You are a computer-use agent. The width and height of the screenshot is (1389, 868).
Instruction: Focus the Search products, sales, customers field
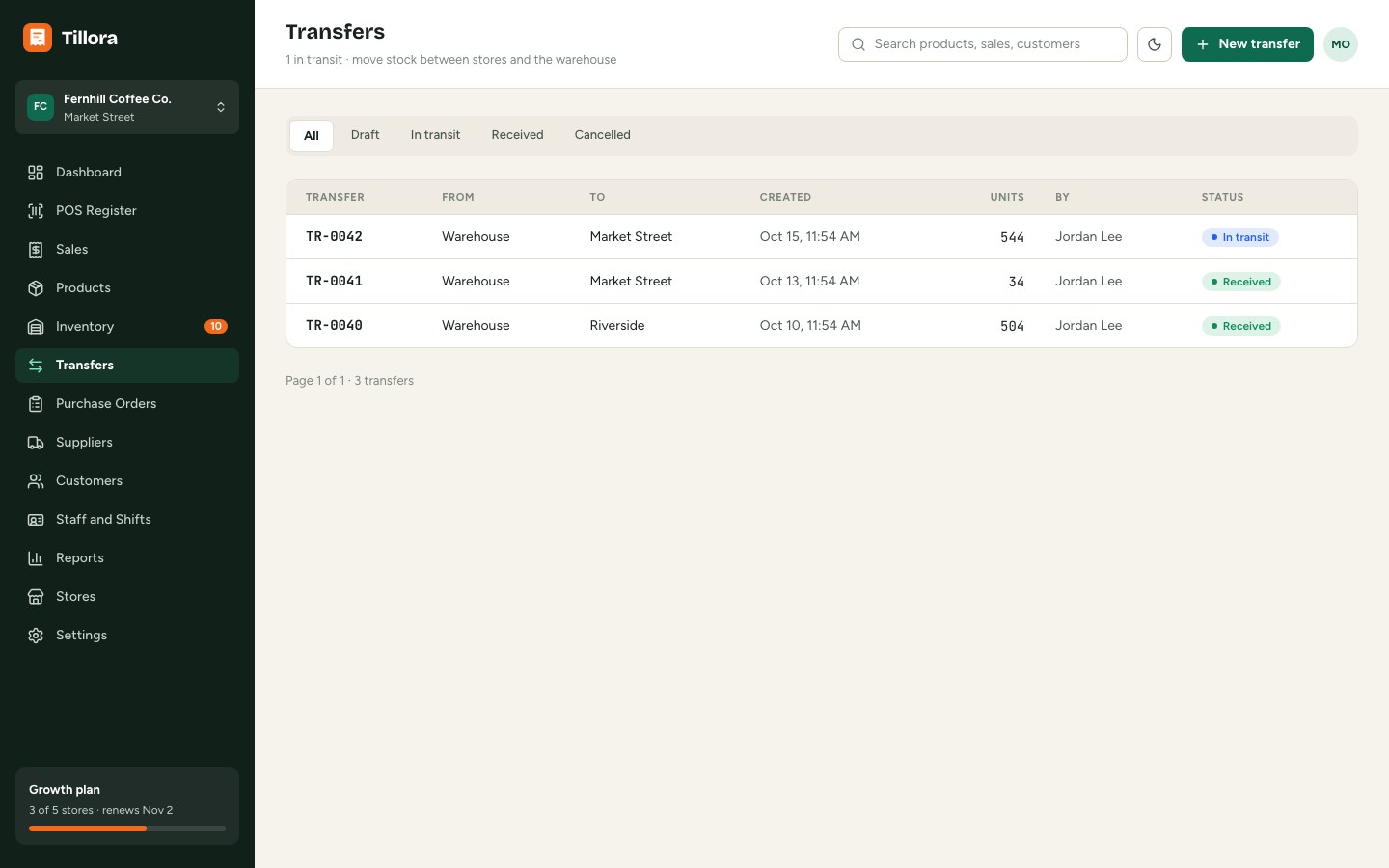pos(983,44)
